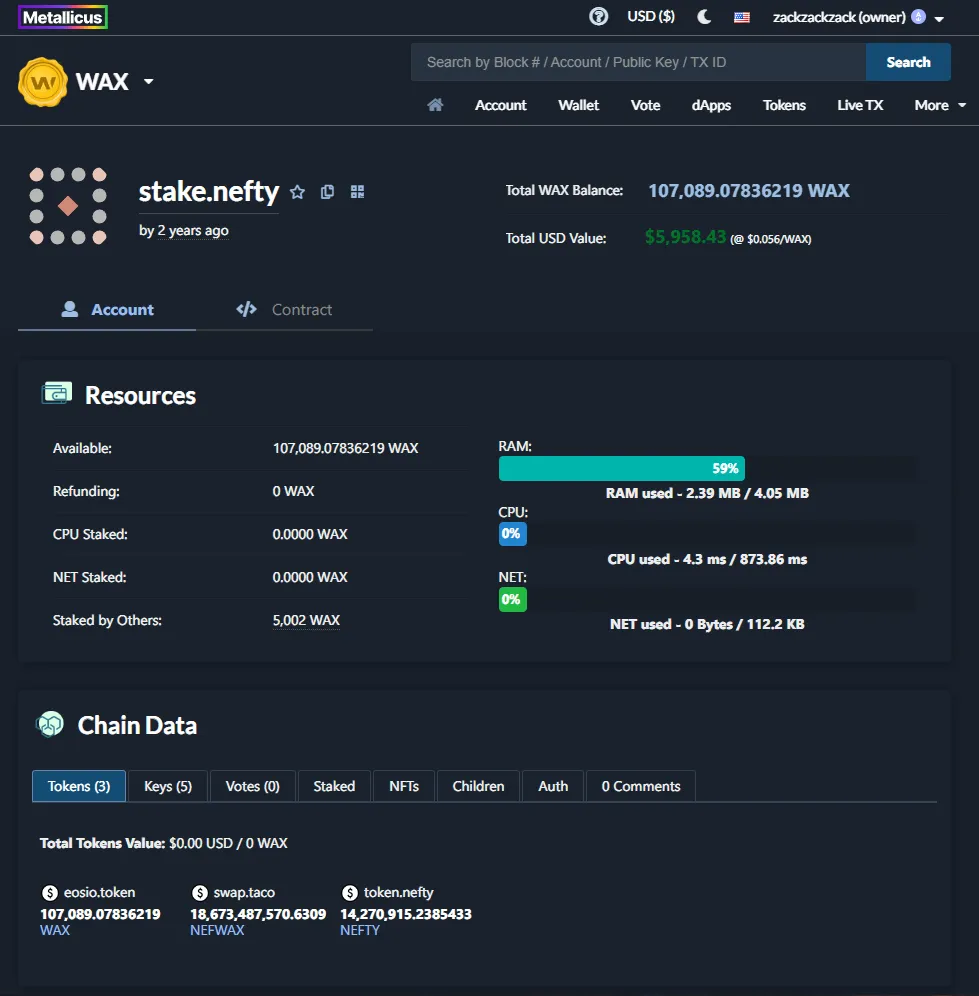
Task: Click the NEFWAX token symbol link
Action: pyautogui.click(x=217, y=930)
